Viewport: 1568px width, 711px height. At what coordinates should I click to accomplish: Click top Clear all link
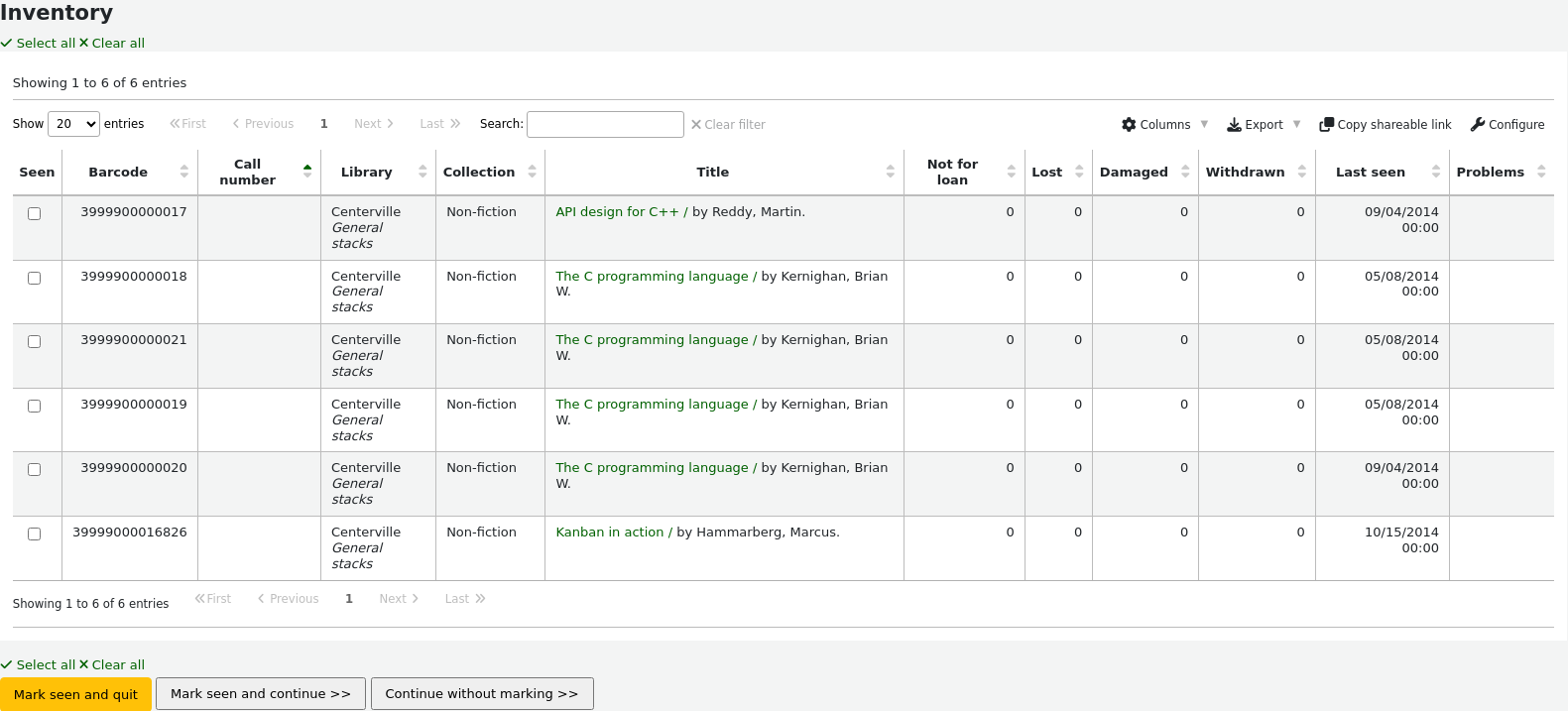(112, 44)
